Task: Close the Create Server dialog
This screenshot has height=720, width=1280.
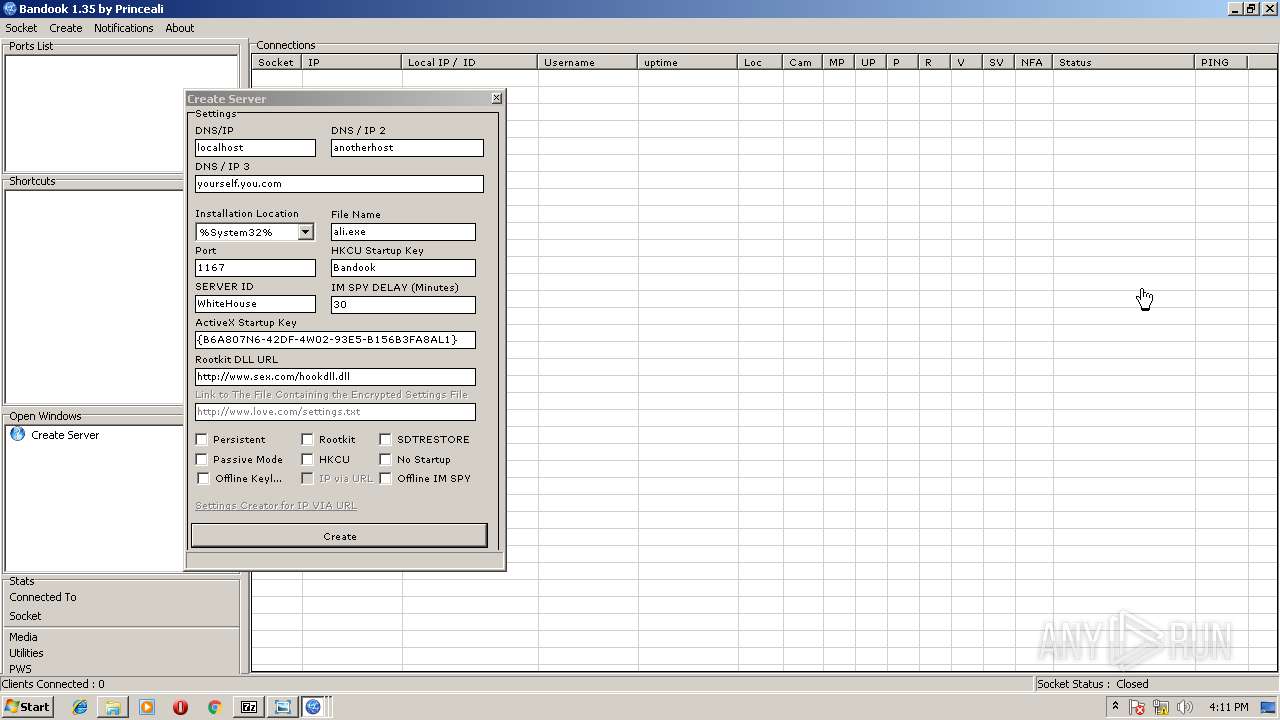Action: tap(497, 98)
